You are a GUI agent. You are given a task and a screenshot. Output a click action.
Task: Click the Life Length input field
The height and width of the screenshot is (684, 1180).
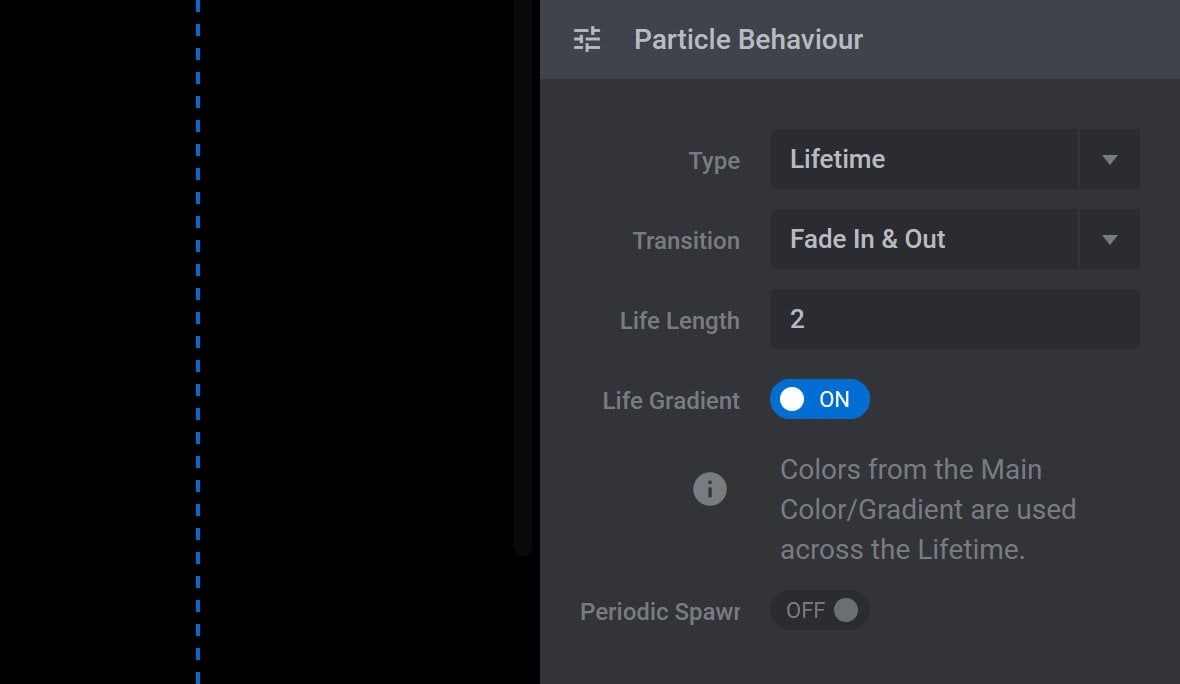(x=954, y=319)
